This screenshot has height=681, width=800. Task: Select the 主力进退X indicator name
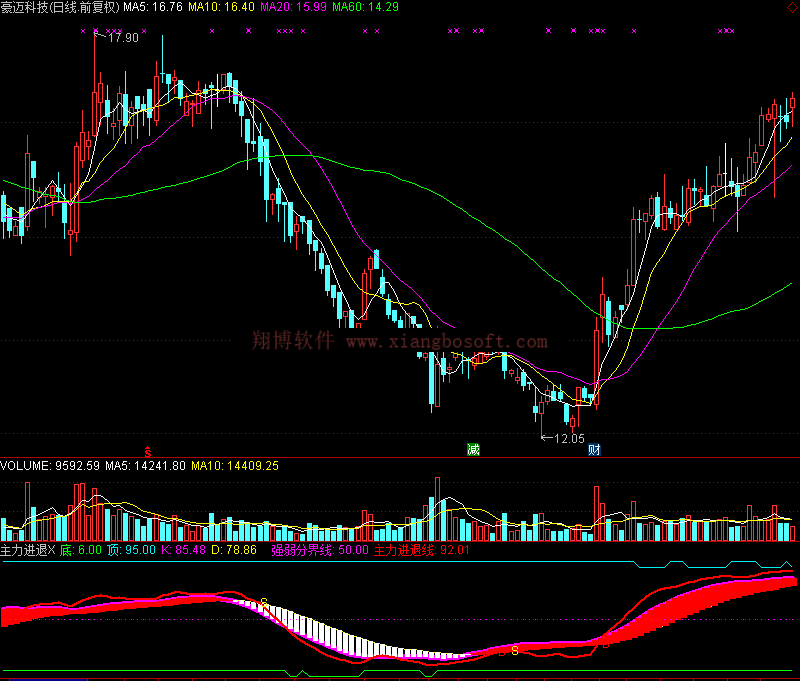(x=28, y=550)
